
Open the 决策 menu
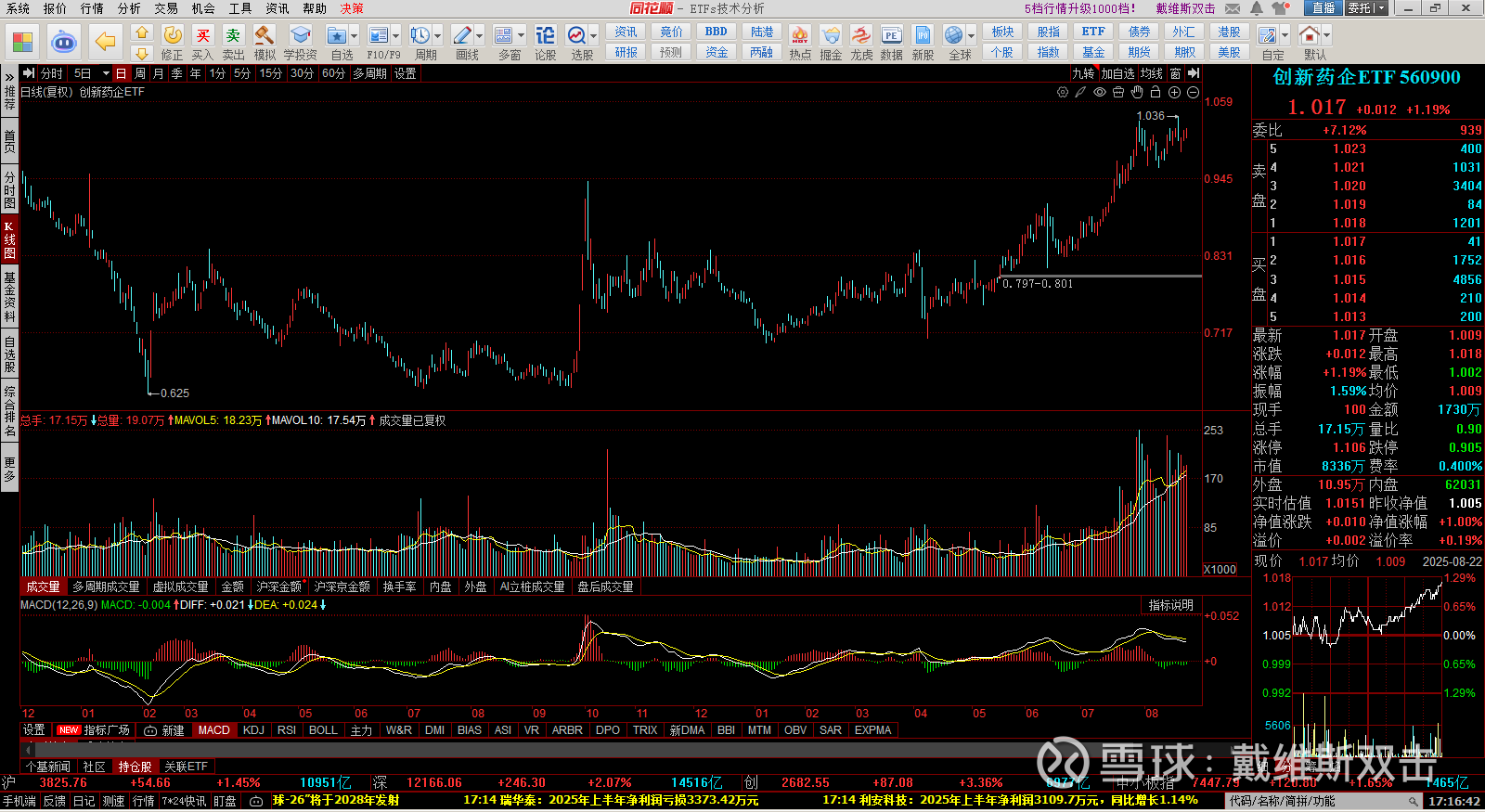tap(352, 8)
